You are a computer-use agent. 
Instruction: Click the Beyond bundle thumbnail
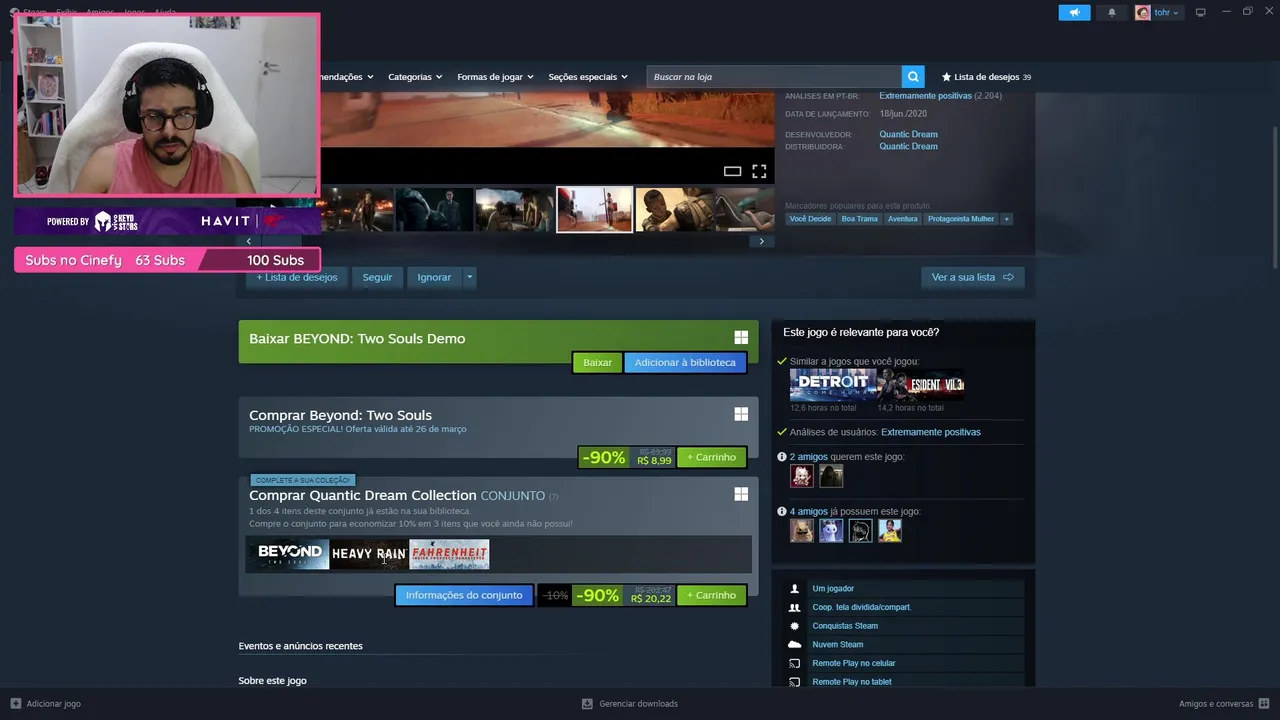[x=289, y=554]
